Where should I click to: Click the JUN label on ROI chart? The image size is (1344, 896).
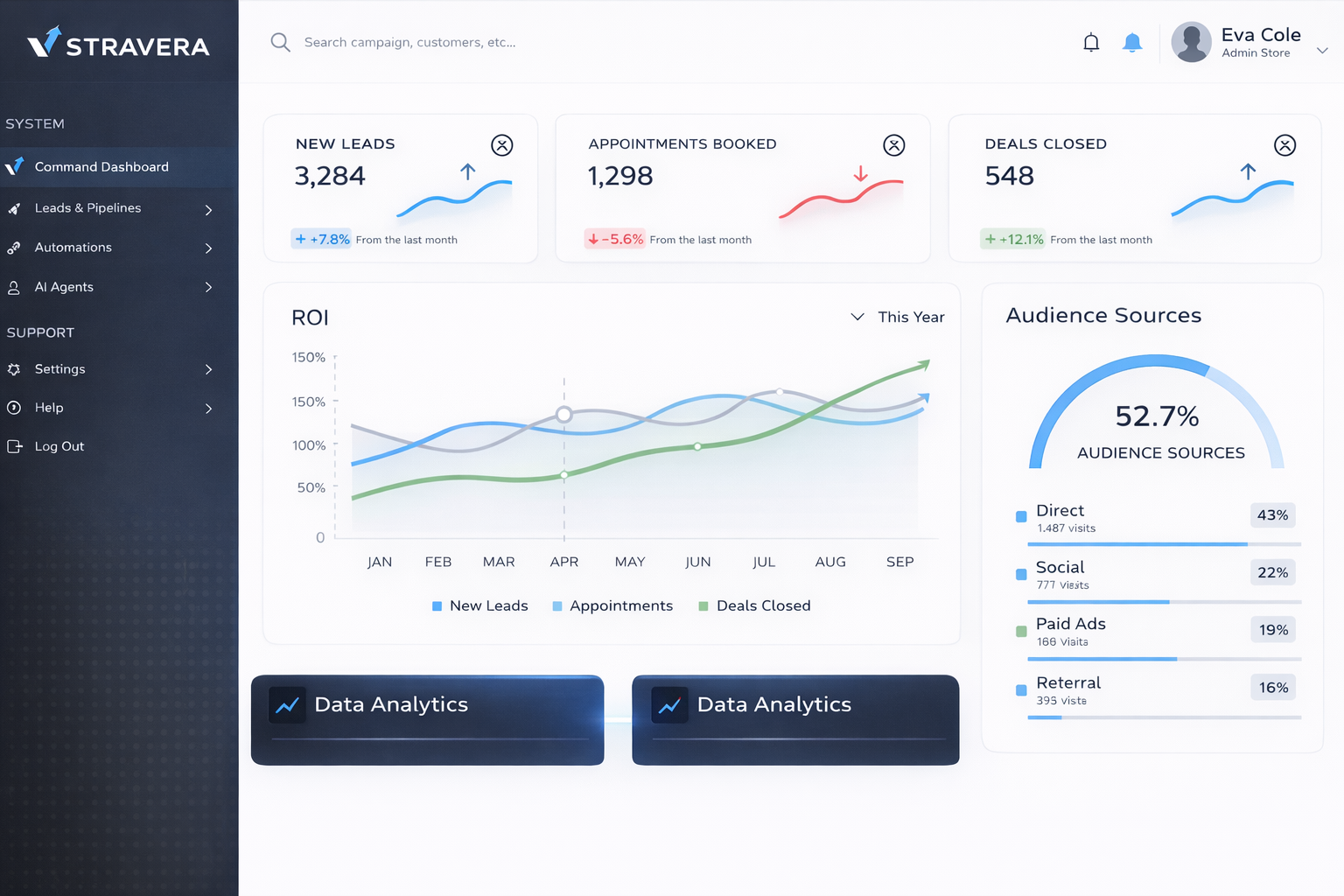click(x=698, y=562)
